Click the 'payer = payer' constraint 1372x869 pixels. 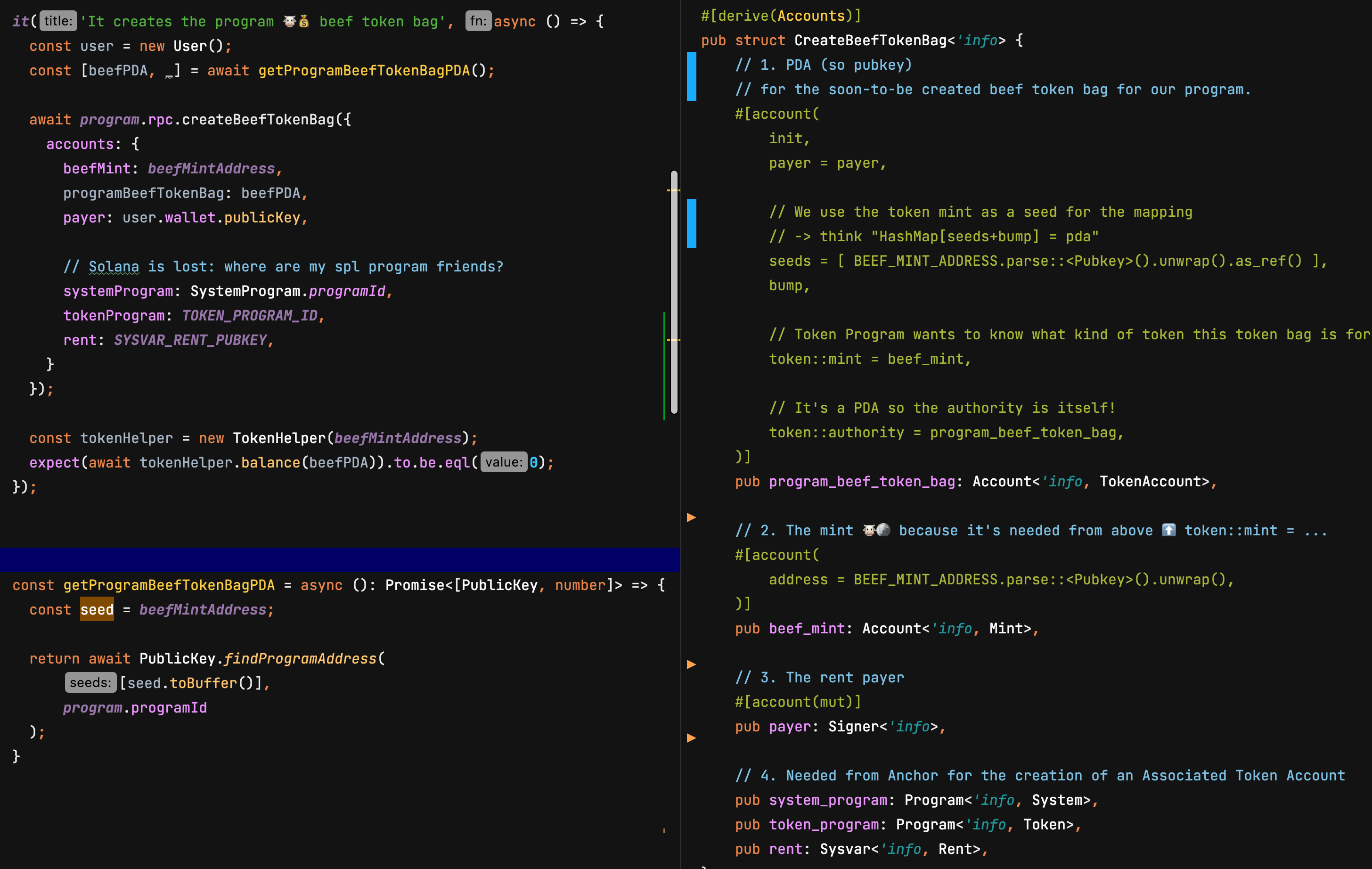click(824, 163)
